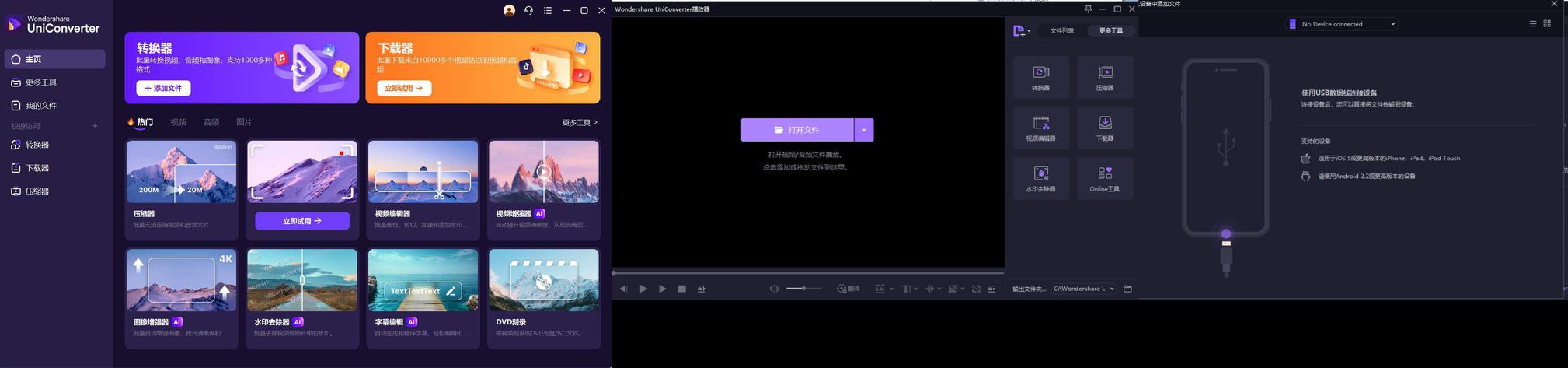Open the user account avatar icon

(x=509, y=11)
